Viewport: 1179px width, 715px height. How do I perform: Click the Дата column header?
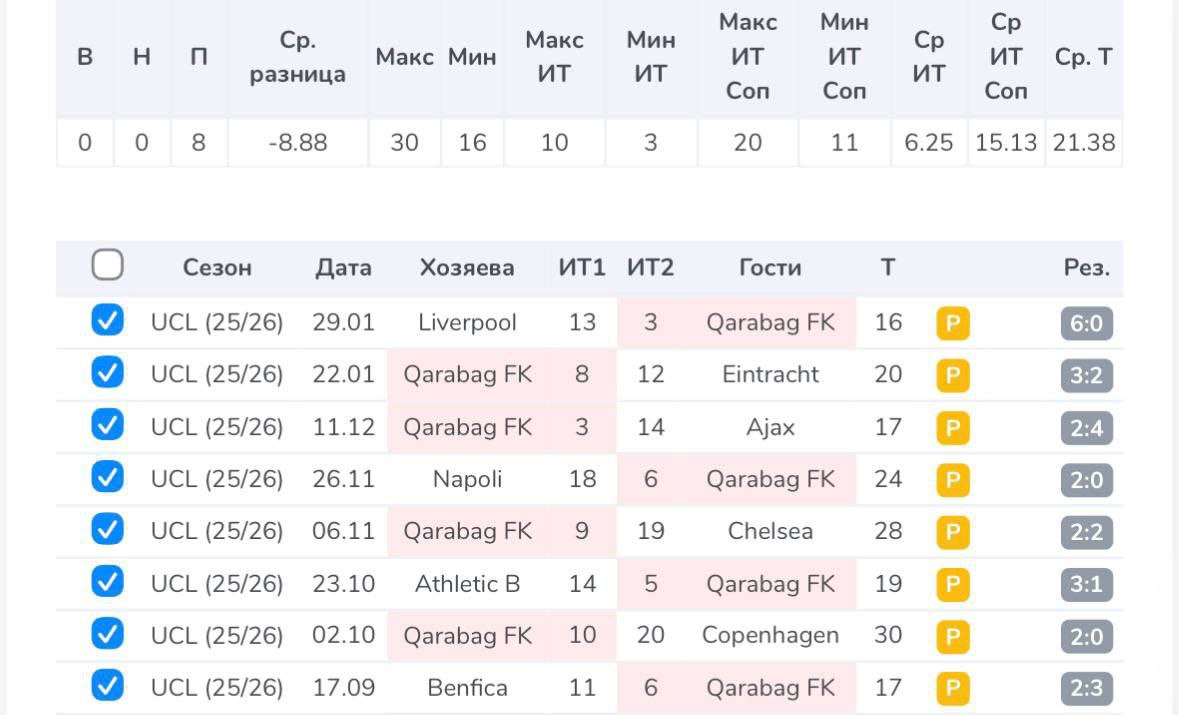343,268
